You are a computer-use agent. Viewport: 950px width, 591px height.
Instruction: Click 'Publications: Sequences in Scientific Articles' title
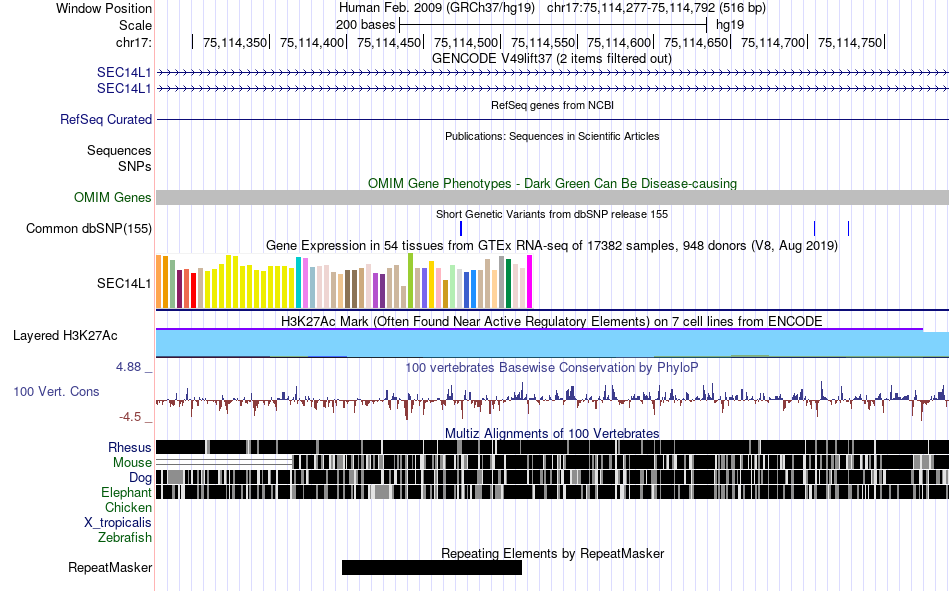point(552,136)
